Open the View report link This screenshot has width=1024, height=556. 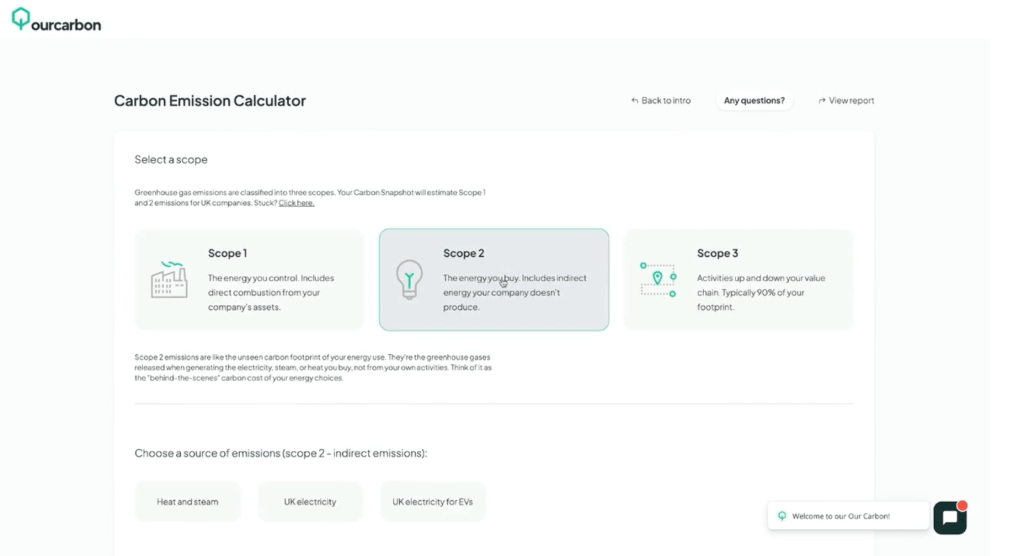851,101
